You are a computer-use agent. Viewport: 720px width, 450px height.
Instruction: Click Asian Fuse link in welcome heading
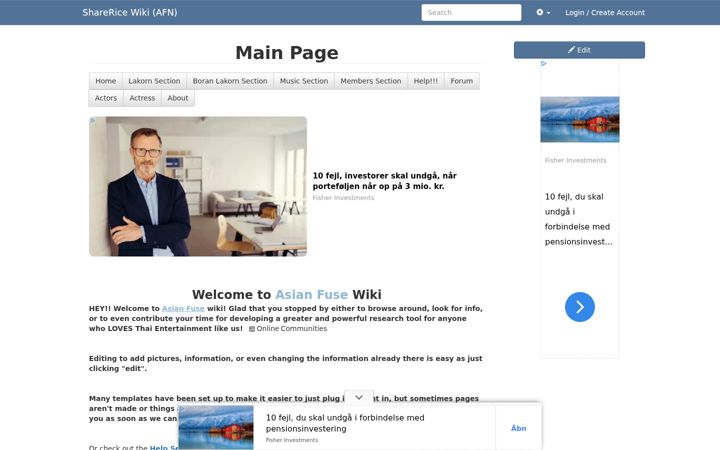tap(311, 294)
